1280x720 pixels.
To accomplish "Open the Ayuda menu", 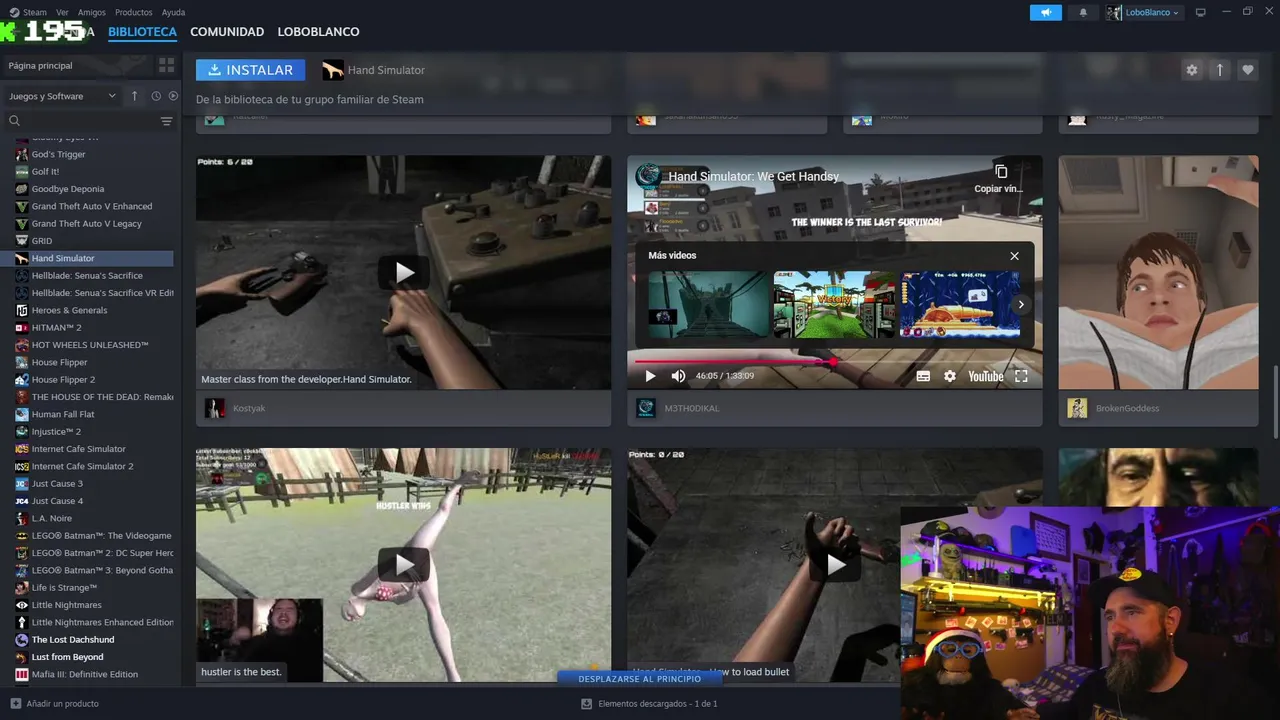I will tap(173, 12).
